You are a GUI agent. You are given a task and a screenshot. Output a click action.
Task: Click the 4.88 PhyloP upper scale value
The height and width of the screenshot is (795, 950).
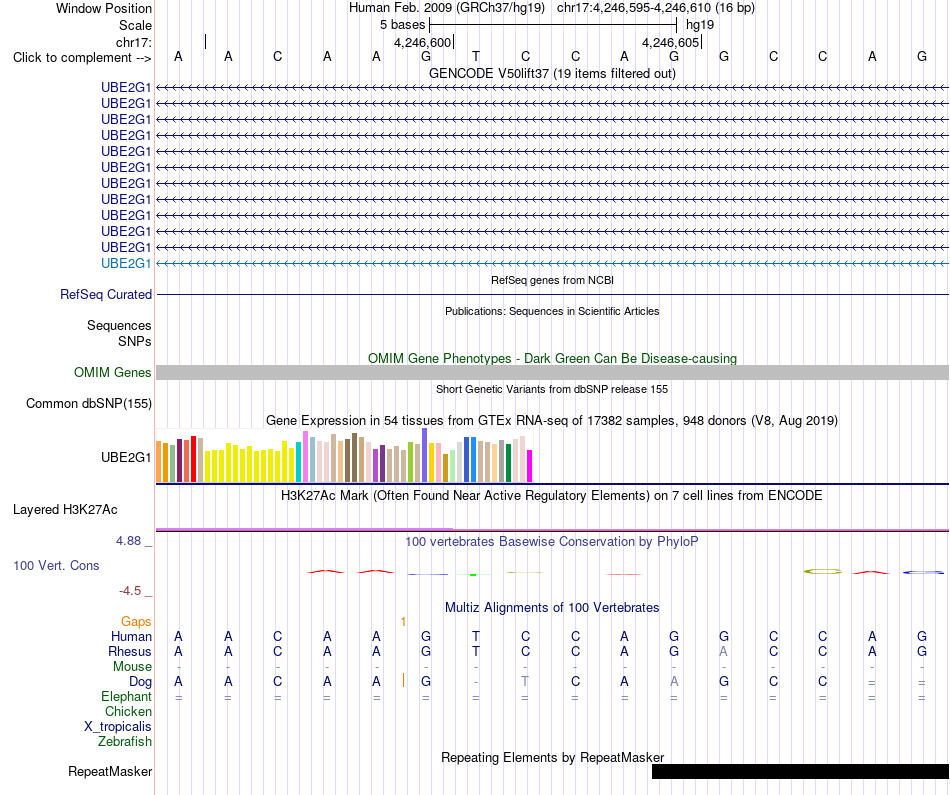128,541
